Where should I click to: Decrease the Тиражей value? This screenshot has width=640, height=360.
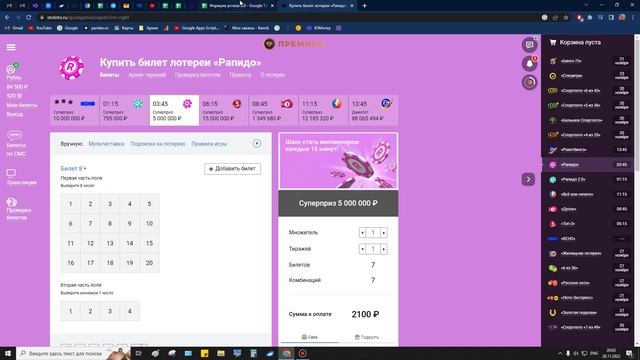coord(362,249)
